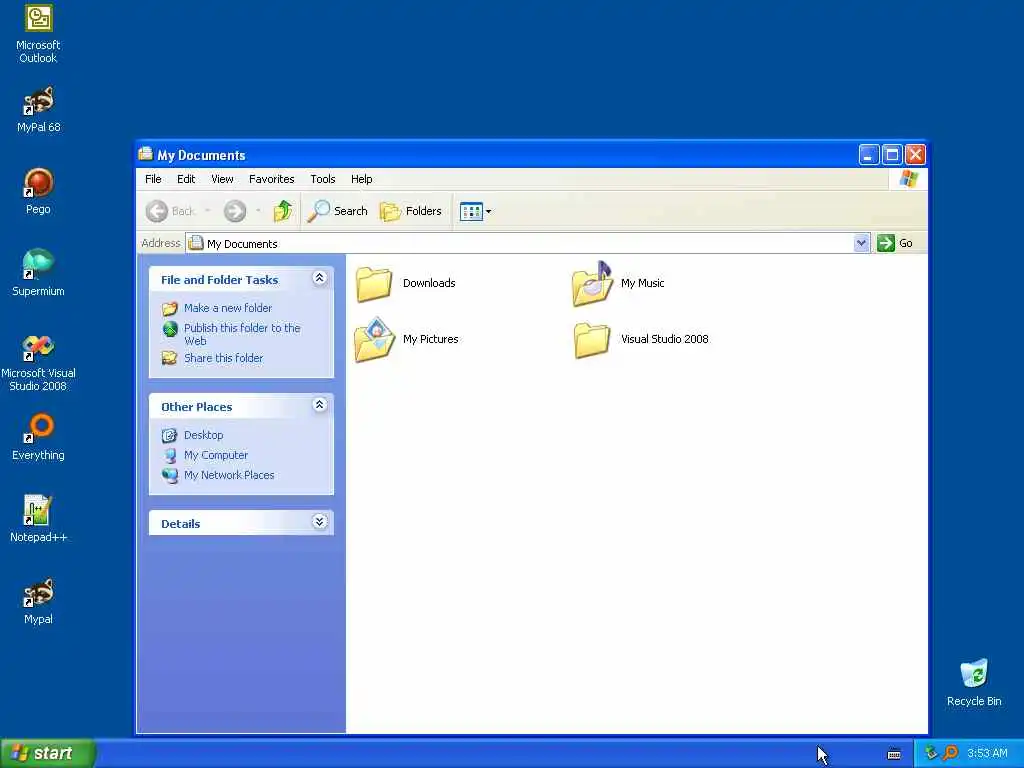
Task: Open Search from the toolbar
Action: [338, 211]
